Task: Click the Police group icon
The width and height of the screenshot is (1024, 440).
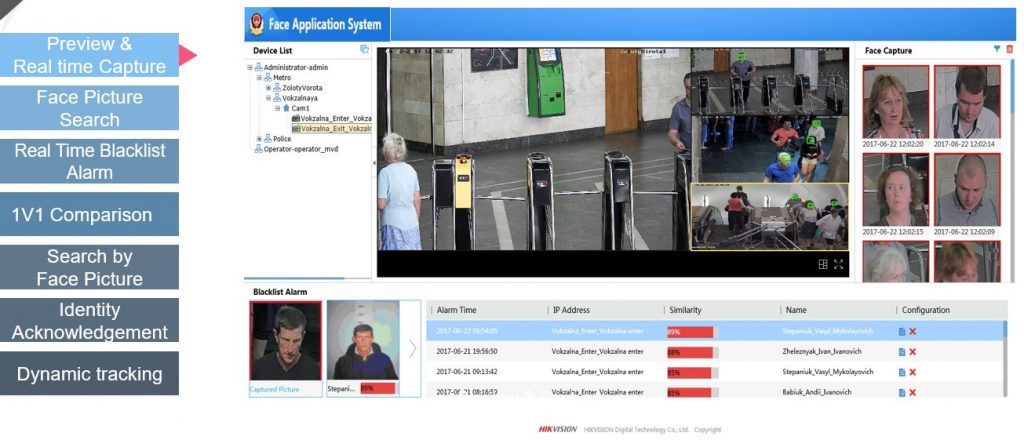Action: point(268,138)
